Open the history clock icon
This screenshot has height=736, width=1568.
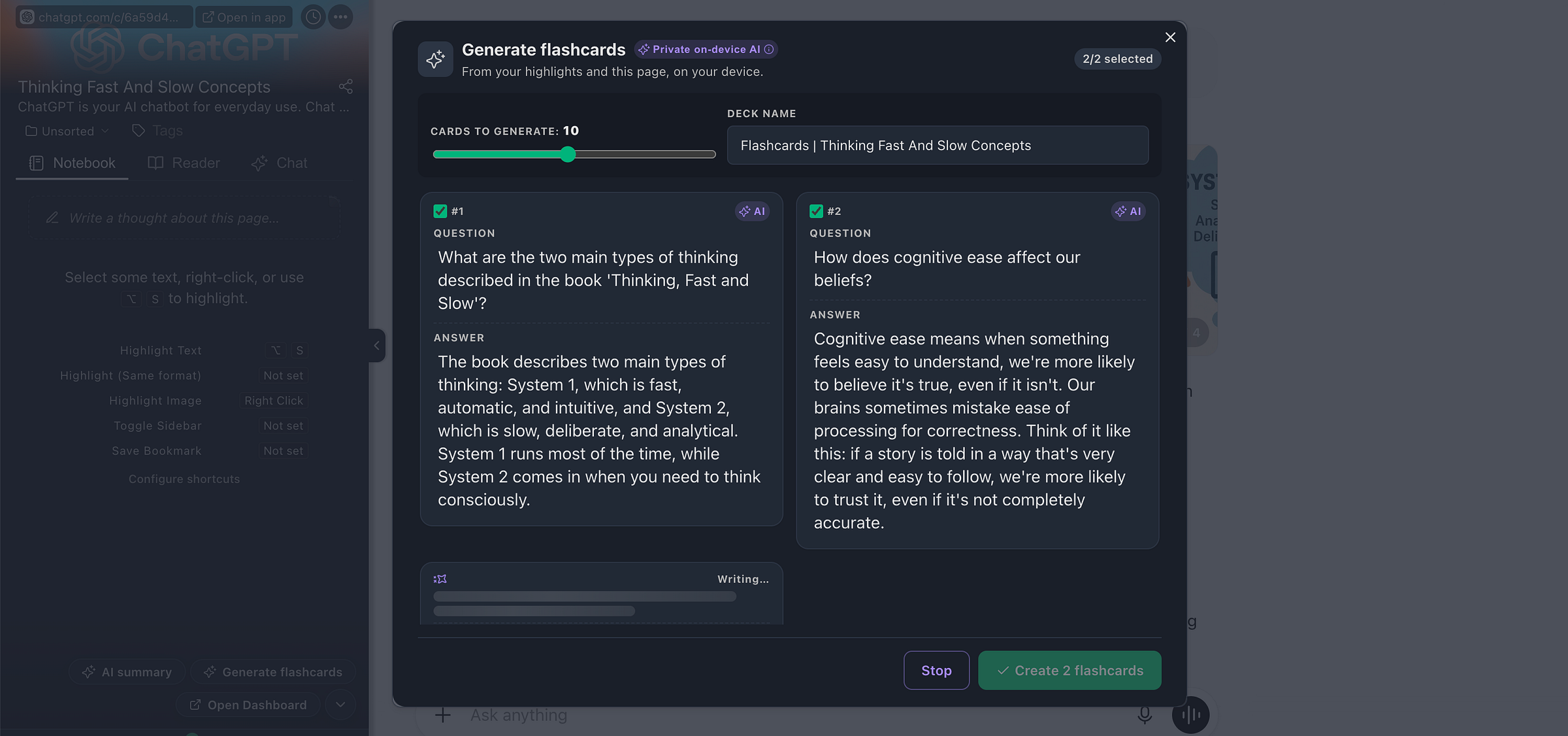click(x=313, y=17)
